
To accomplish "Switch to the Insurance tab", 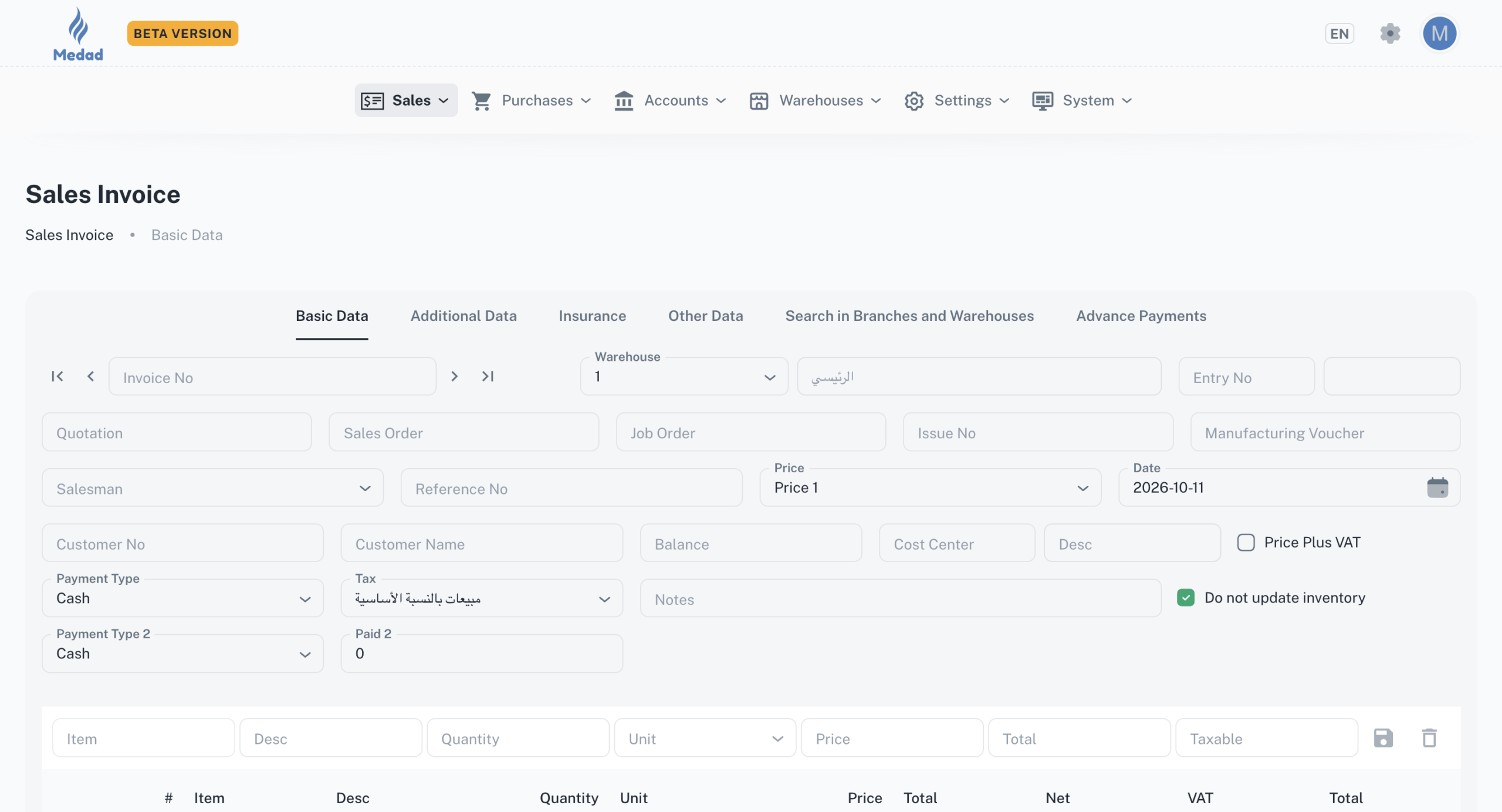I will point(592,316).
